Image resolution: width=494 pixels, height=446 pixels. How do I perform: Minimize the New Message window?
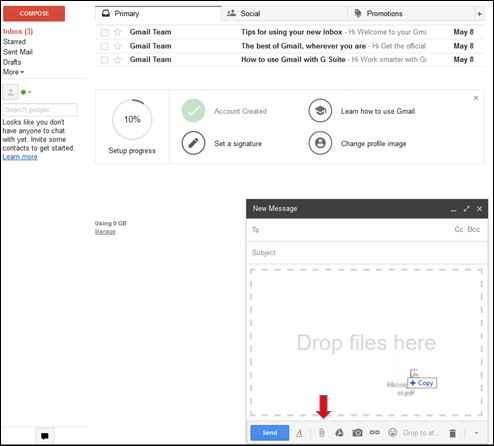tap(454, 209)
